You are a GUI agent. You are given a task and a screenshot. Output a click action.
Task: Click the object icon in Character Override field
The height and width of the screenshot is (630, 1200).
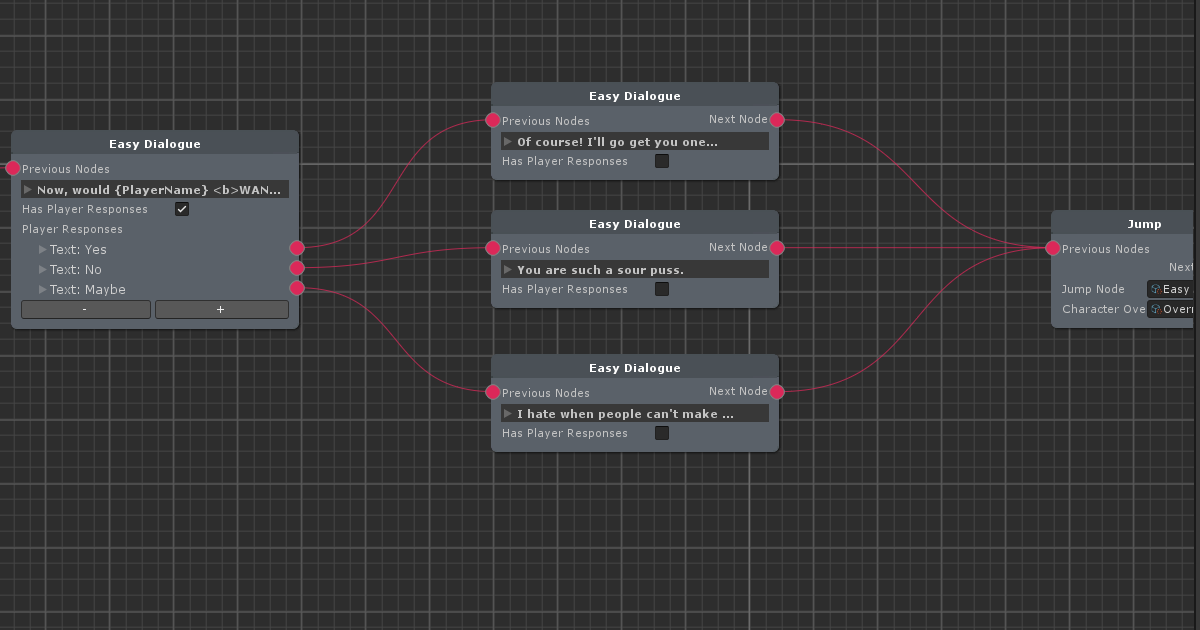point(1155,309)
